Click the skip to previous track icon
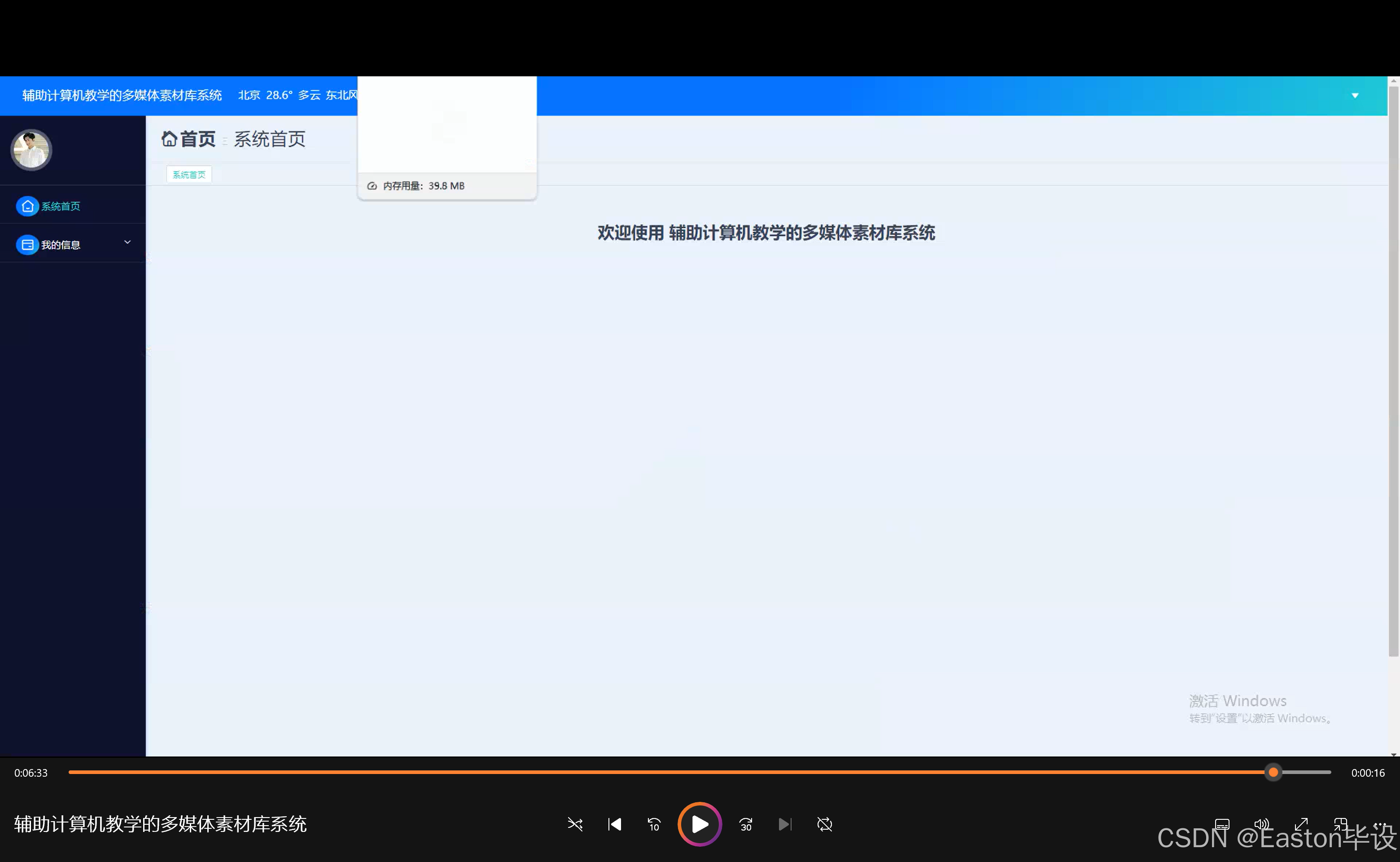Image resolution: width=1400 pixels, height=862 pixels. (x=614, y=824)
